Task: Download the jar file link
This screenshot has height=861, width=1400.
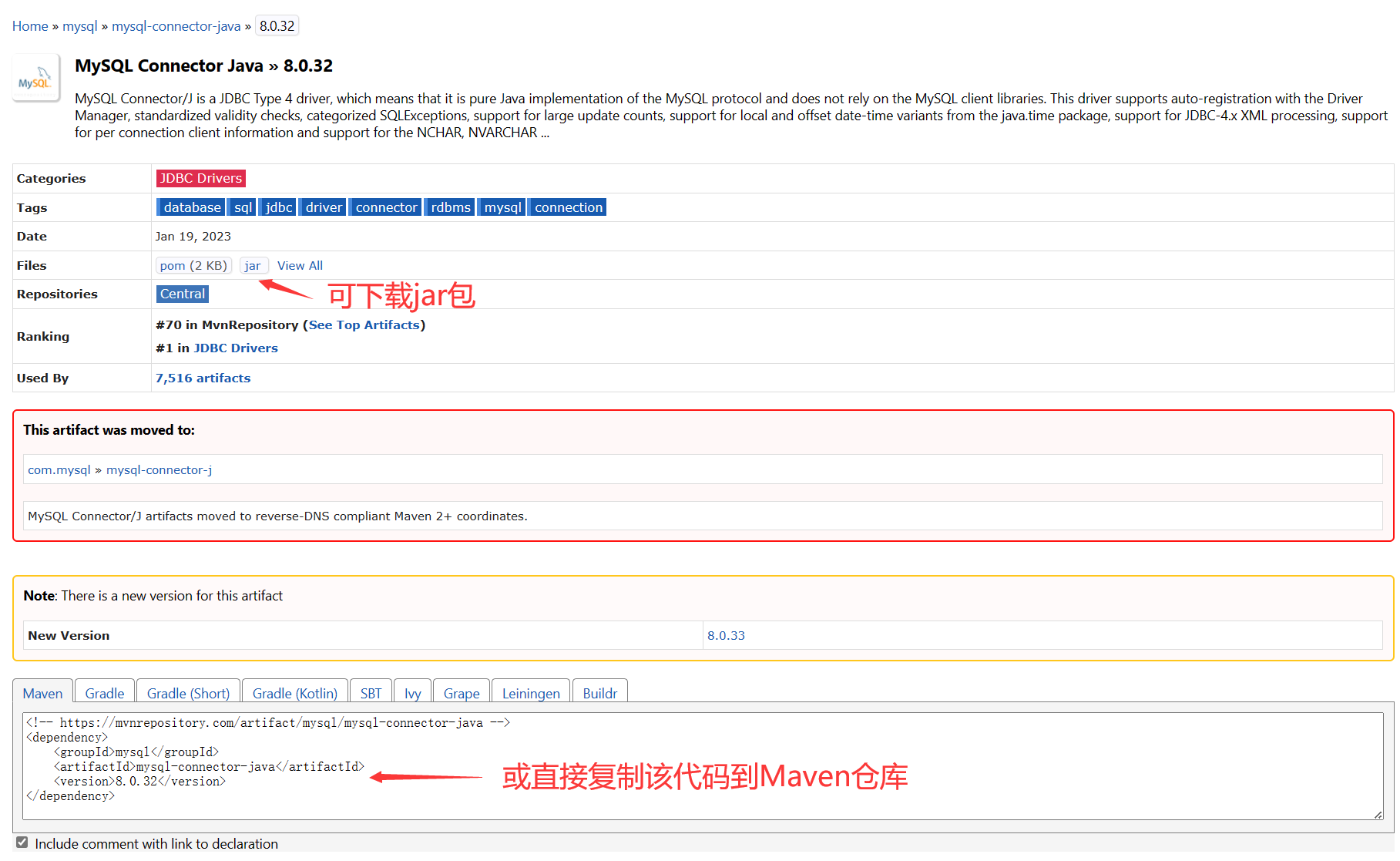Action: point(253,265)
